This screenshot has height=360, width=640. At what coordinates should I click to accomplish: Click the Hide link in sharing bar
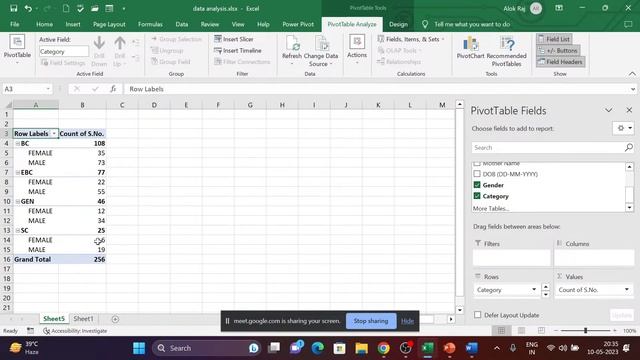[x=407, y=321]
